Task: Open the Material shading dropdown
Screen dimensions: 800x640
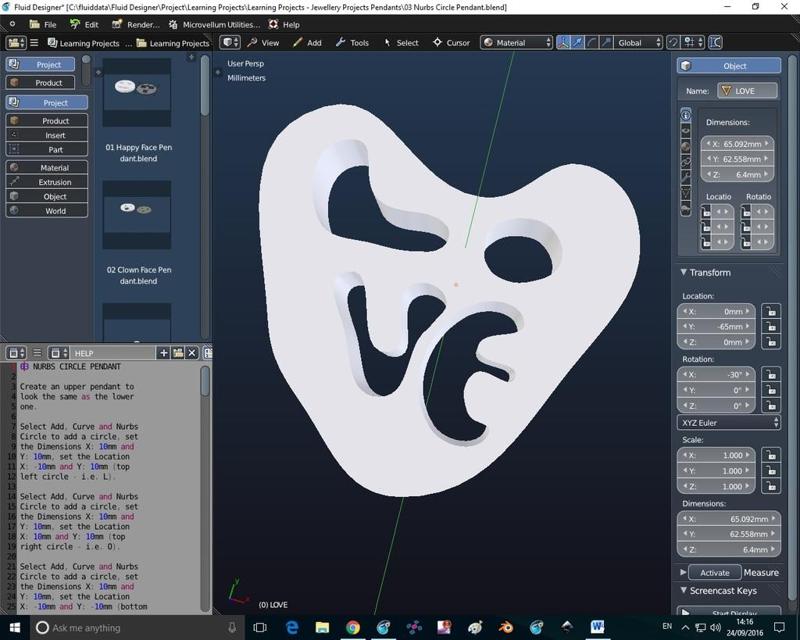Action: (516, 43)
